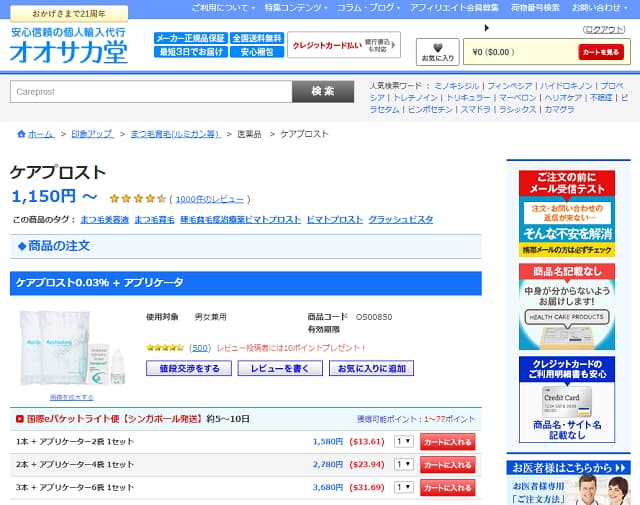Click the まつ毛育毛 tag link
Viewport: 640px width, 505px height.
click(x=154, y=220)
